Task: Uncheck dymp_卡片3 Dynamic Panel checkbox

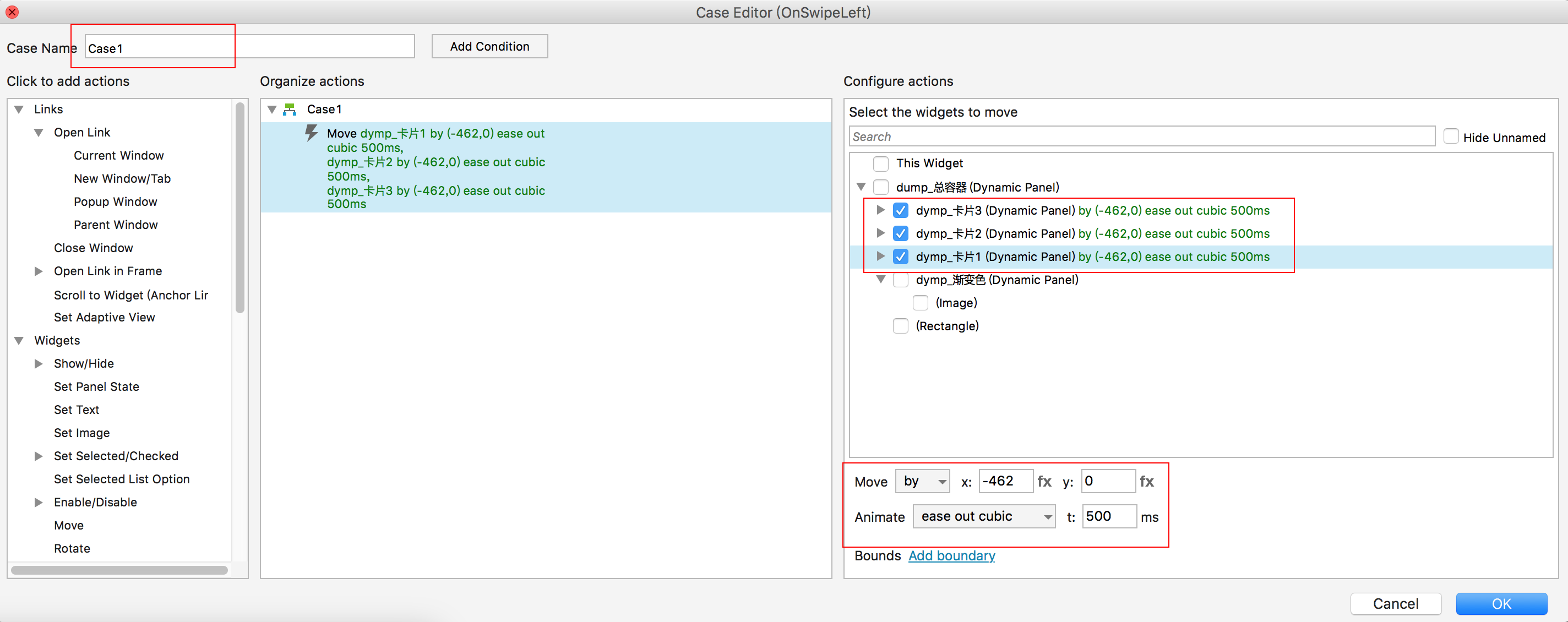Action: (x=900, y=211)
